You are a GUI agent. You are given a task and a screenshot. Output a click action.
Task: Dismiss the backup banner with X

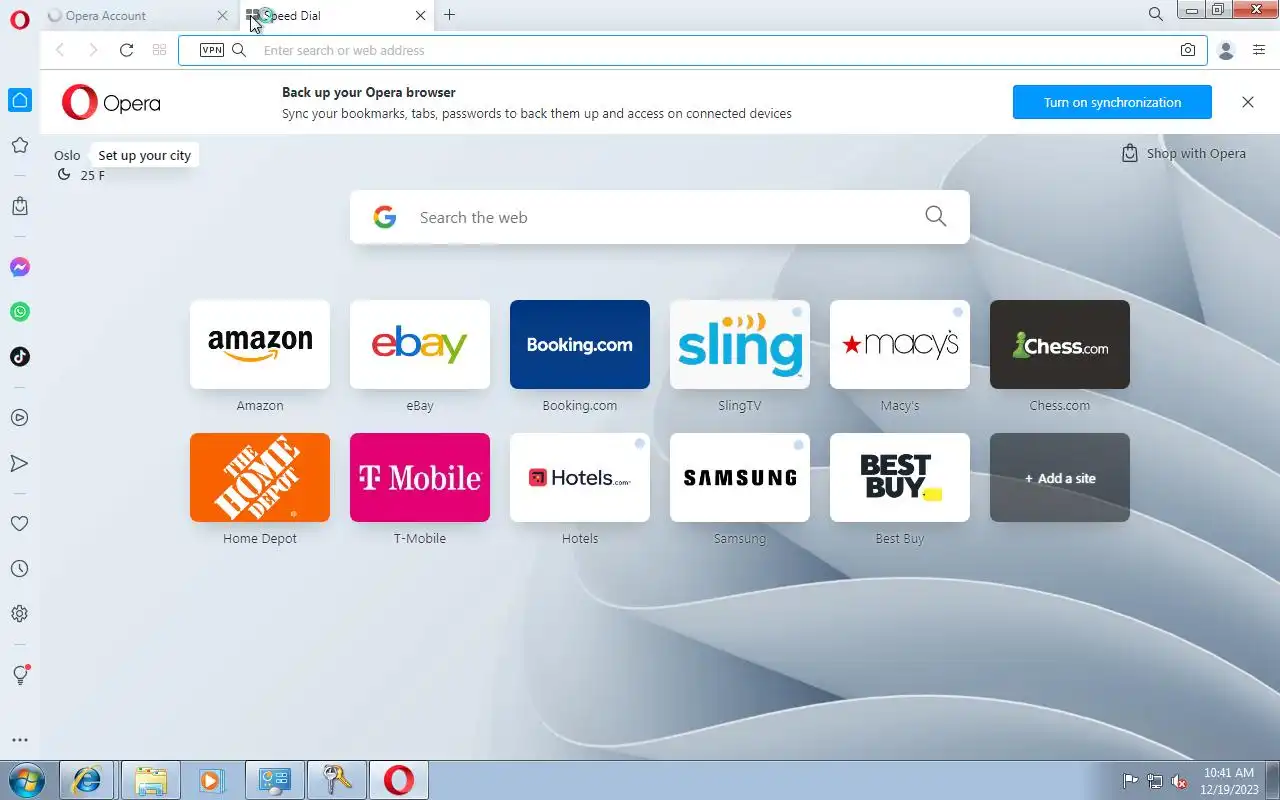click(1248, 102)
